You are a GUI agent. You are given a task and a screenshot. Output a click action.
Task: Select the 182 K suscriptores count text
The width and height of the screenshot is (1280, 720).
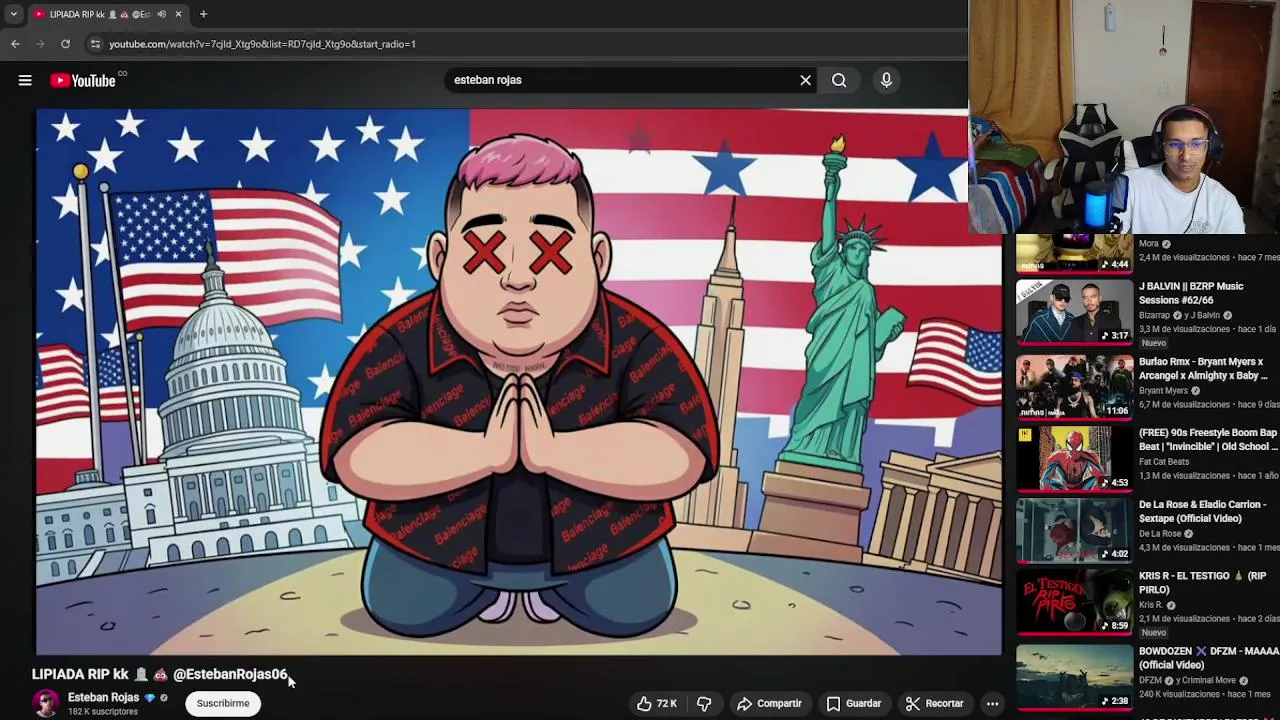tap(103, 712)
